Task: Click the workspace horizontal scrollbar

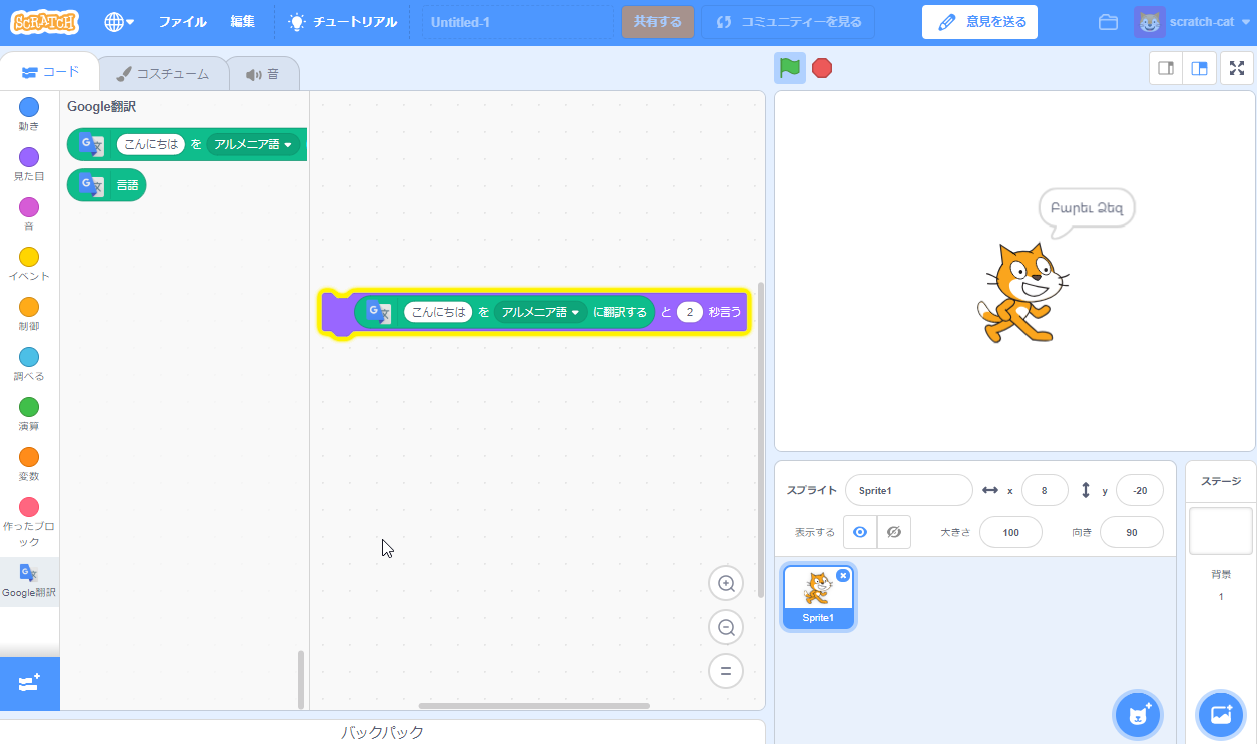Action: tap(534, 706)
